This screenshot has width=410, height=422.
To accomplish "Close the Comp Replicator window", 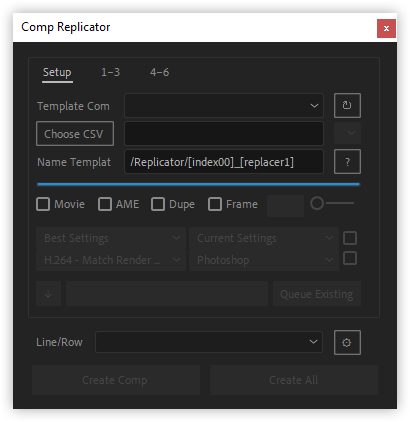I will pyautogui.click(x=386, y=28).
